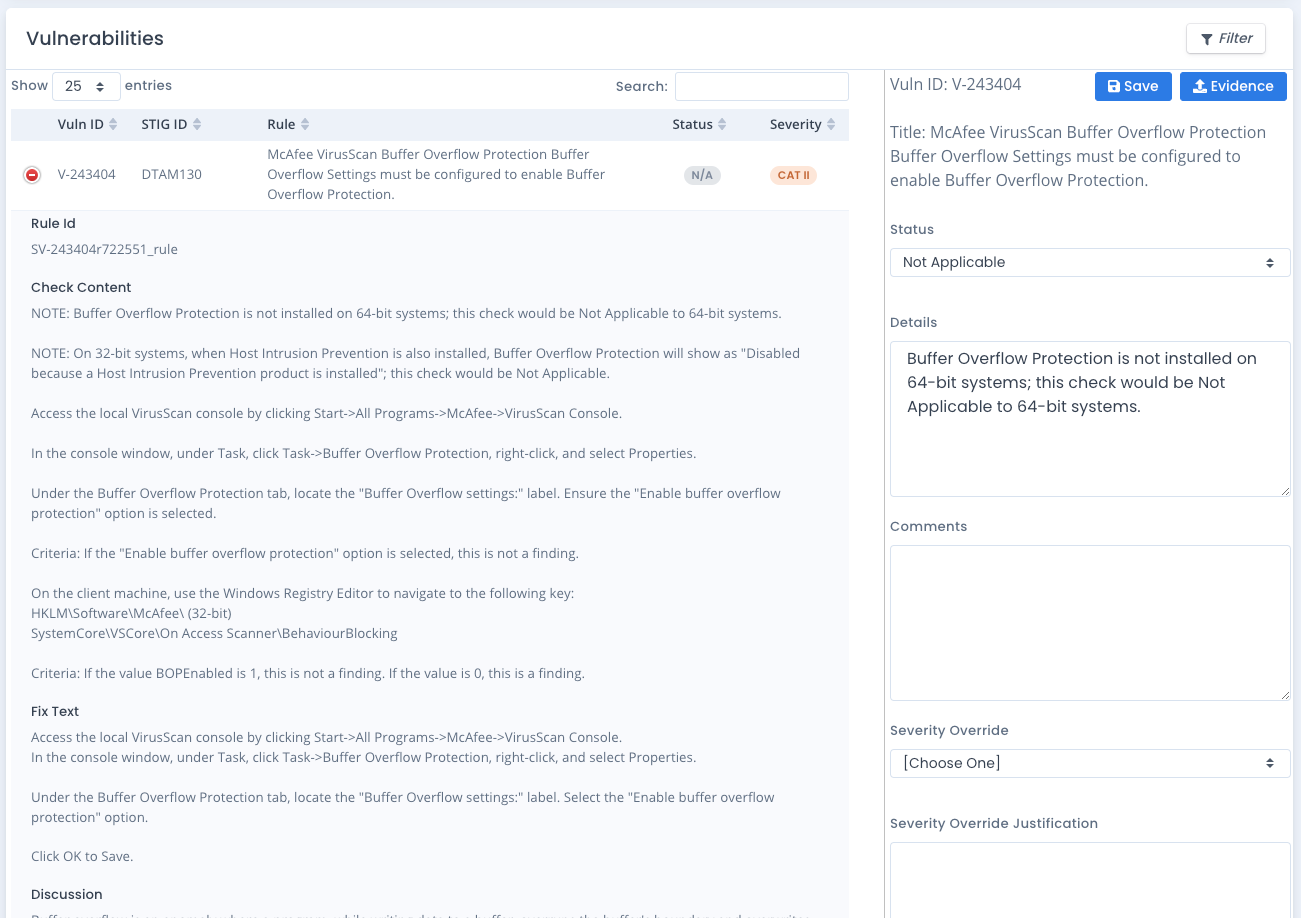Click the Vulnerabilities page title
Image resolution: width=1301 pixels, height=918 pixels.
click(95, 38)
